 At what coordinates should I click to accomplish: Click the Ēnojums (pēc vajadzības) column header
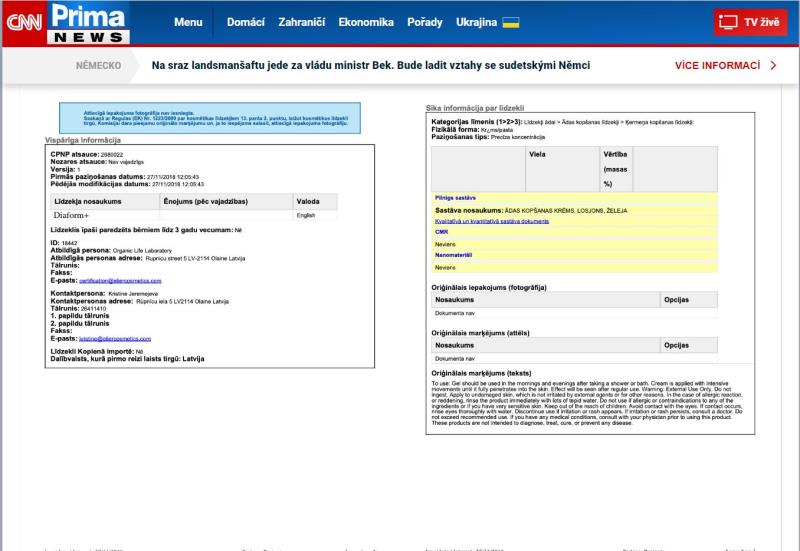[226, 202]
